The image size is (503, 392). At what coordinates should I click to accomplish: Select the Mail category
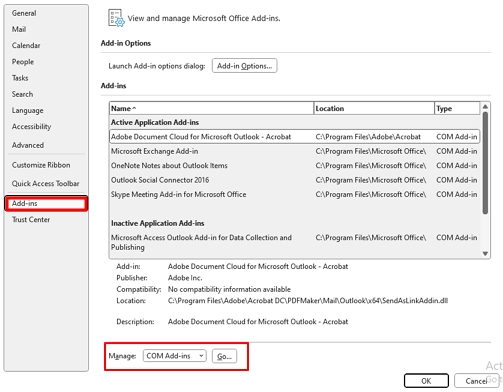pos(19,29)
